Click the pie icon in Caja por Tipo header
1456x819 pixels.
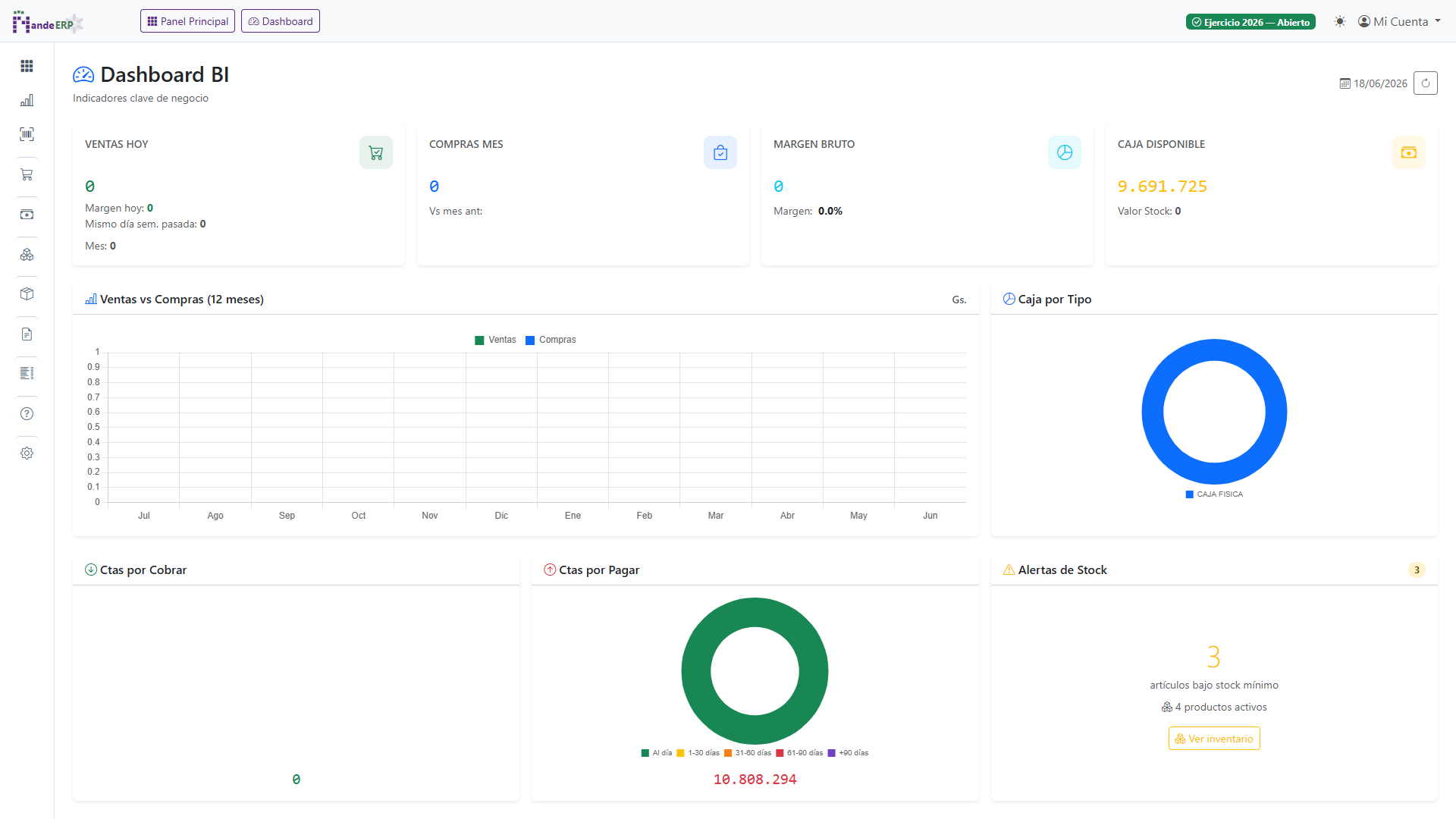coord(1009,299)
